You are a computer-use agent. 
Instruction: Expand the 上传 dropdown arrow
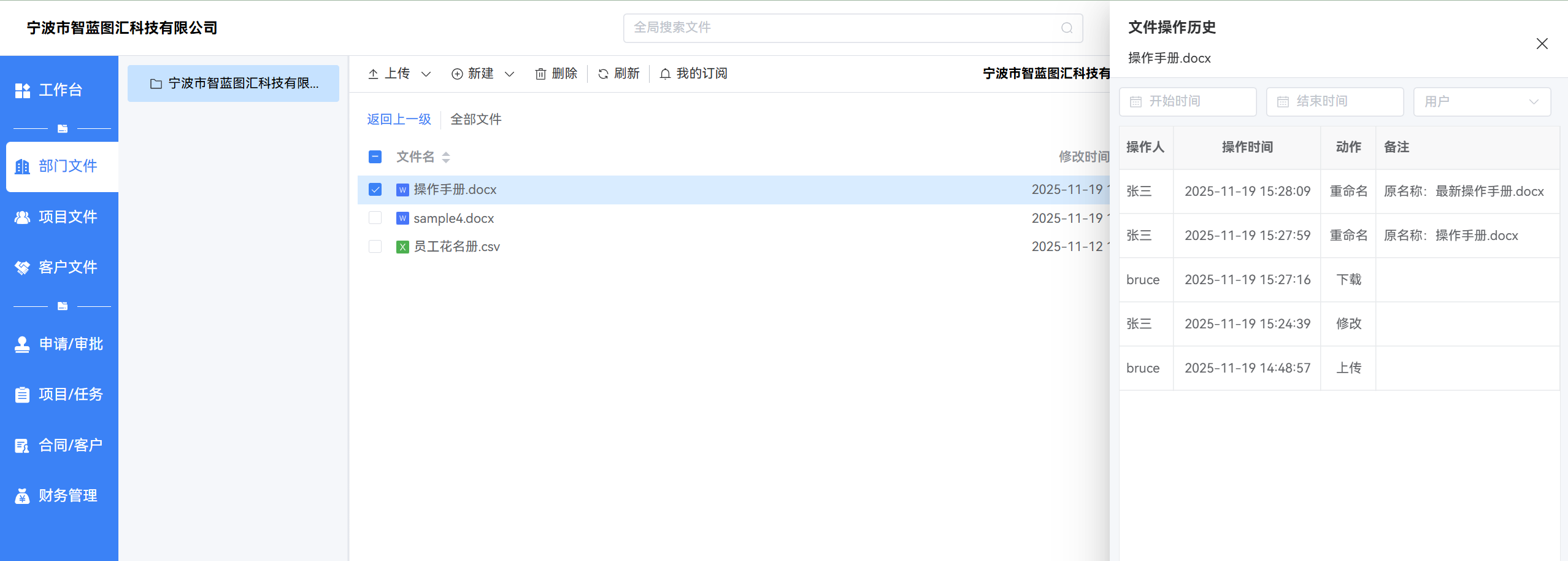(426, 74)
